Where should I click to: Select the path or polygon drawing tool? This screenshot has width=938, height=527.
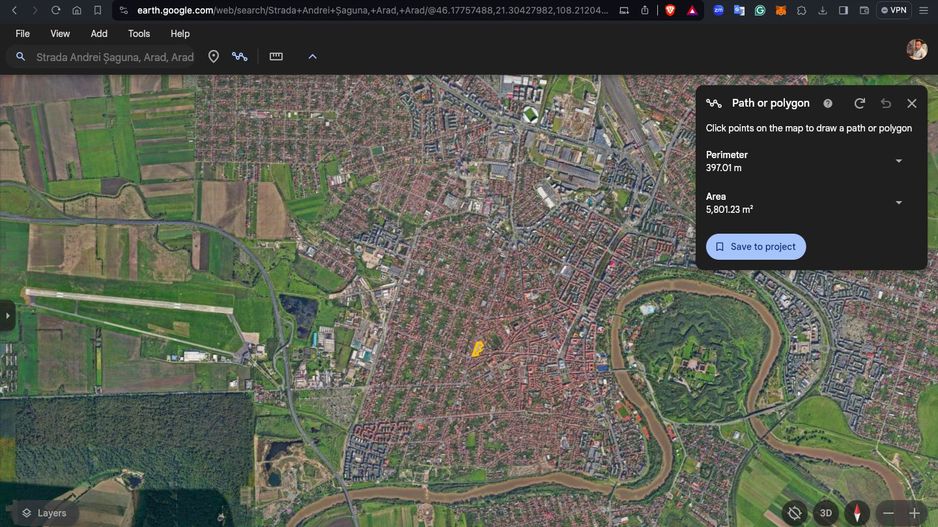click(240, 57)
